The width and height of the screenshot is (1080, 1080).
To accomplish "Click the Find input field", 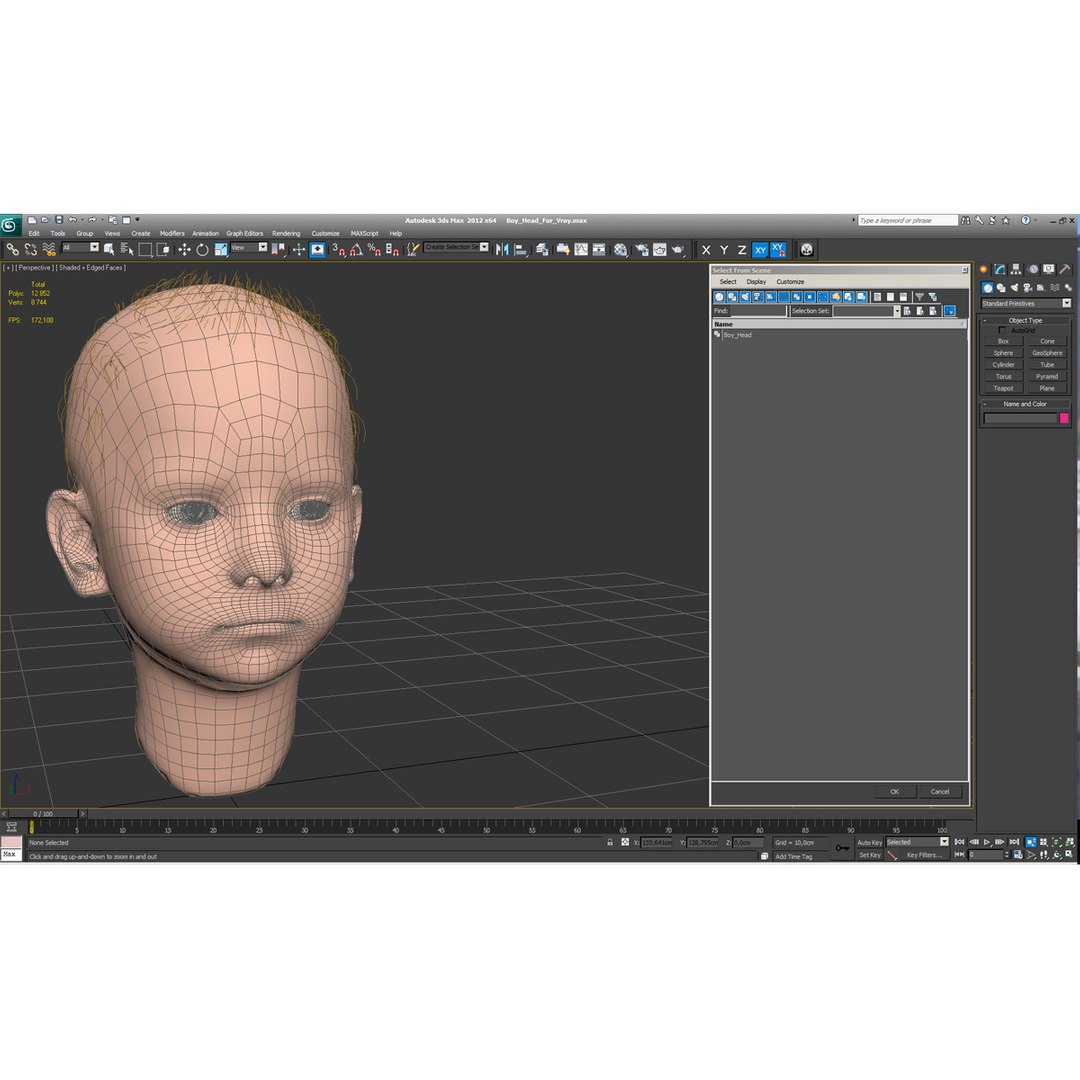I will pos(758,311).
